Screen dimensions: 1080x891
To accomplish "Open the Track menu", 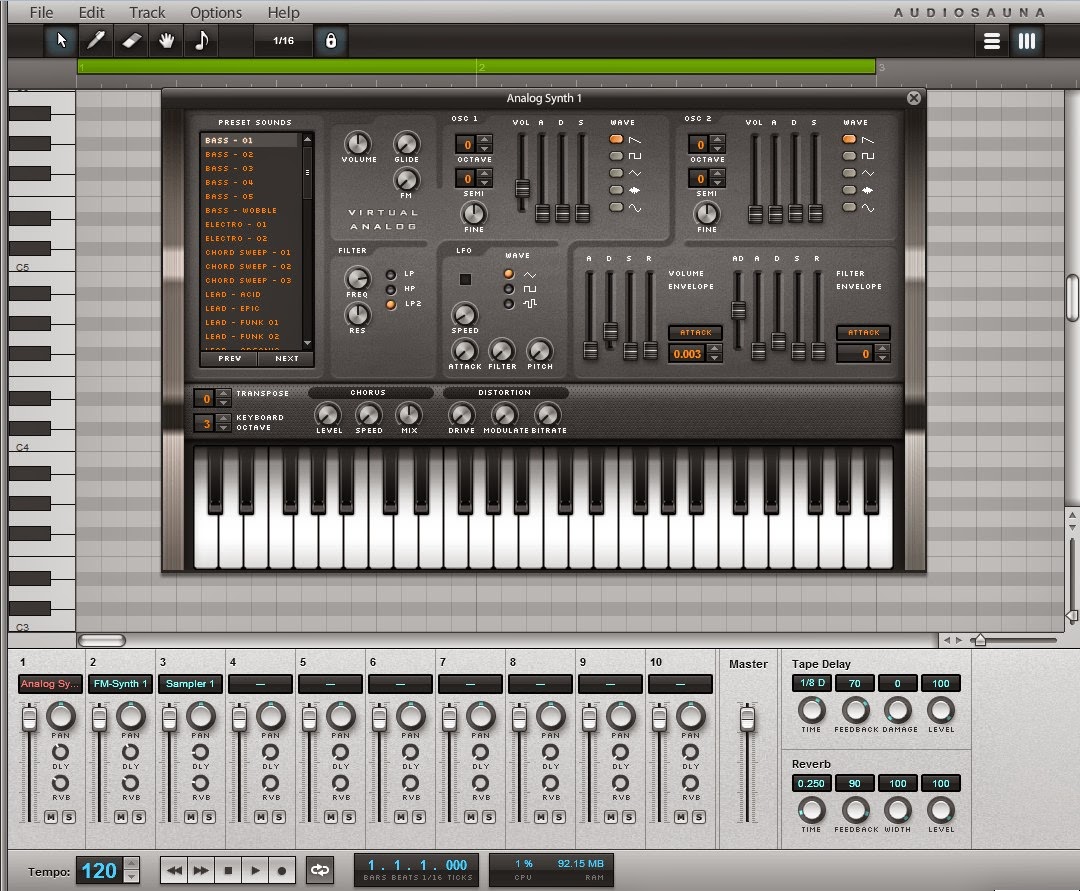I will [147, 12].
